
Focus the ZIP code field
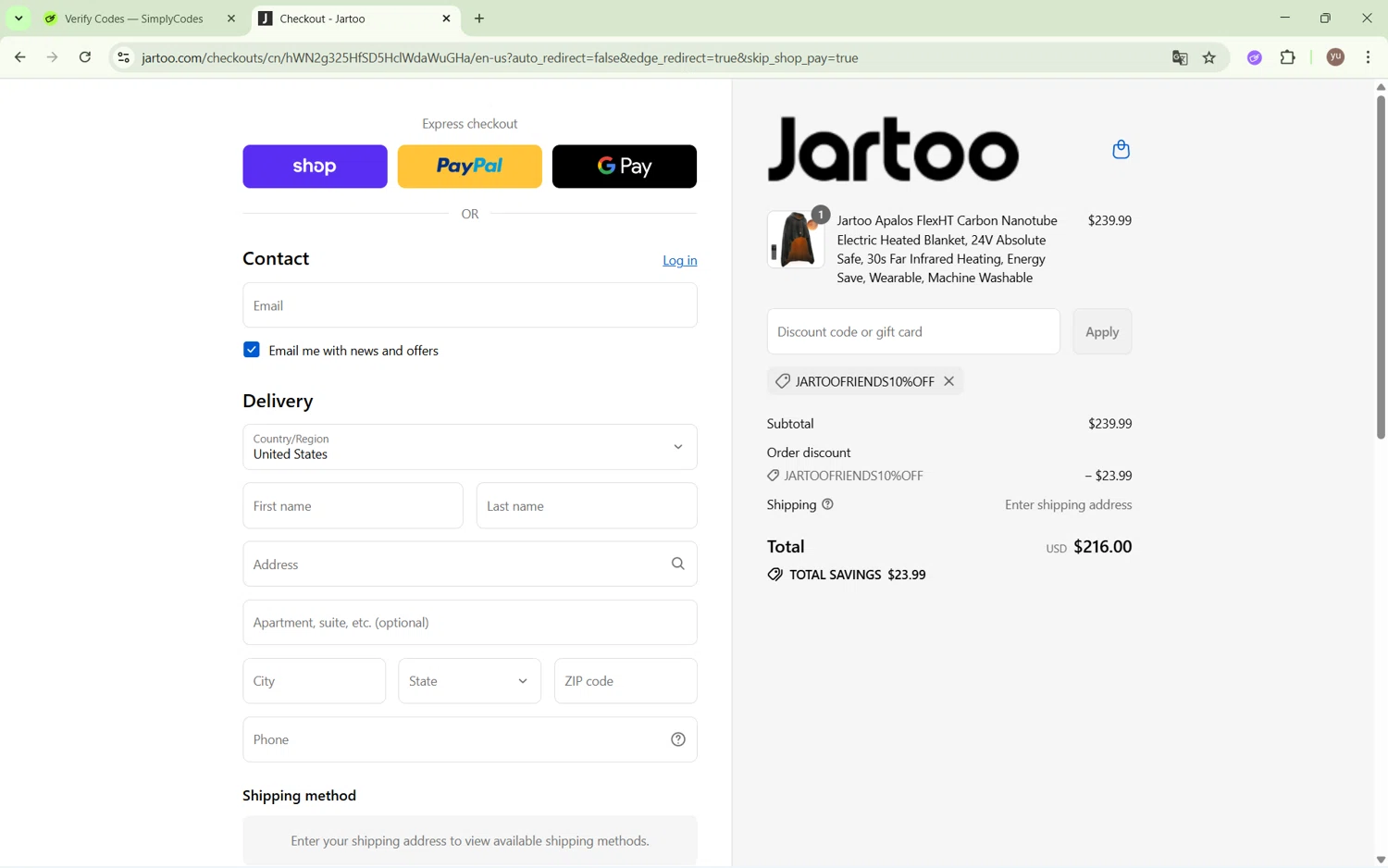626,681
